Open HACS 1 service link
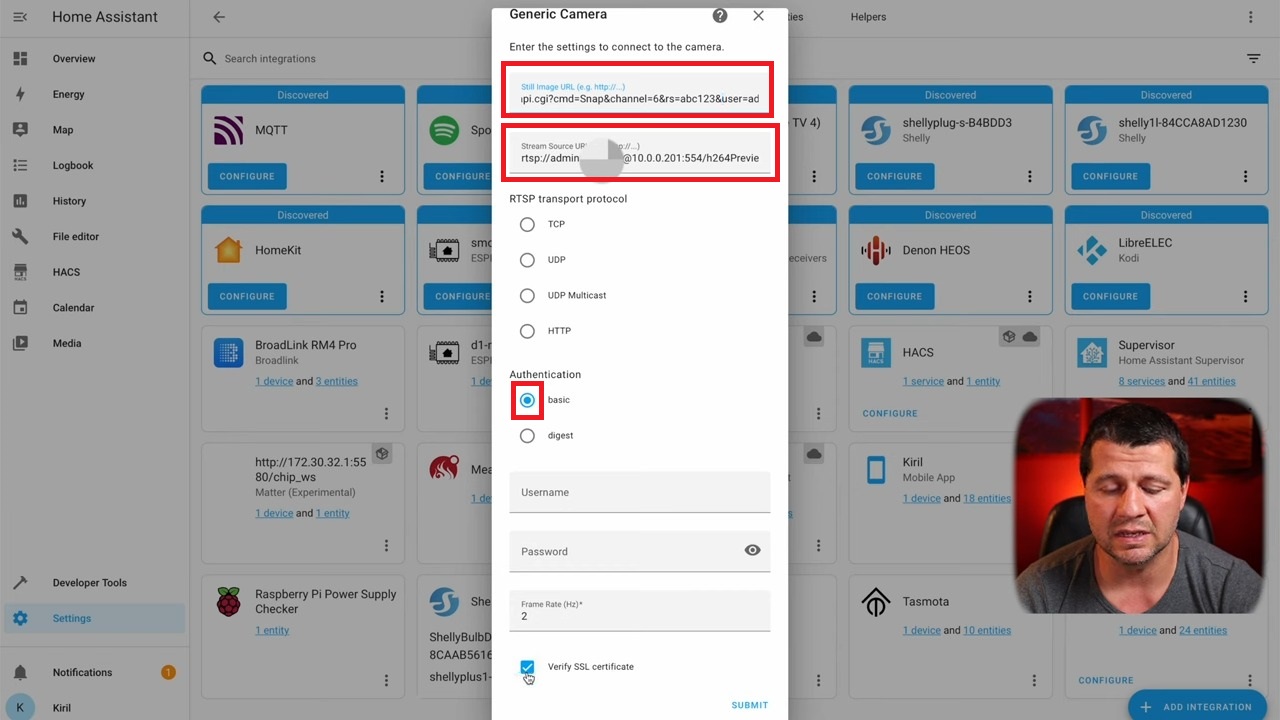The width and height of the screenshot is (1280, 720). [923, 381]
